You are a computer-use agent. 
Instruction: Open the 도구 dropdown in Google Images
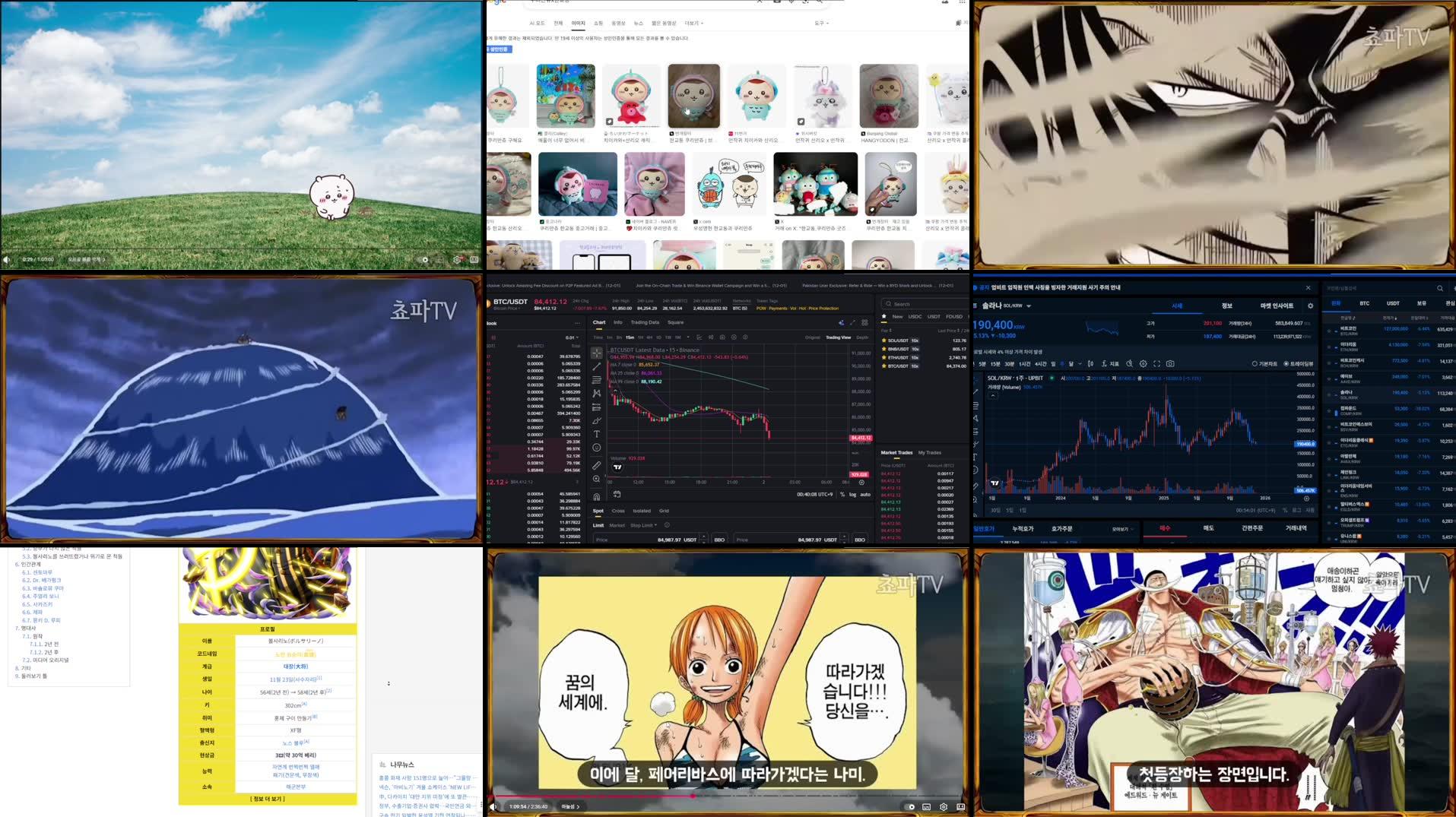821,23
